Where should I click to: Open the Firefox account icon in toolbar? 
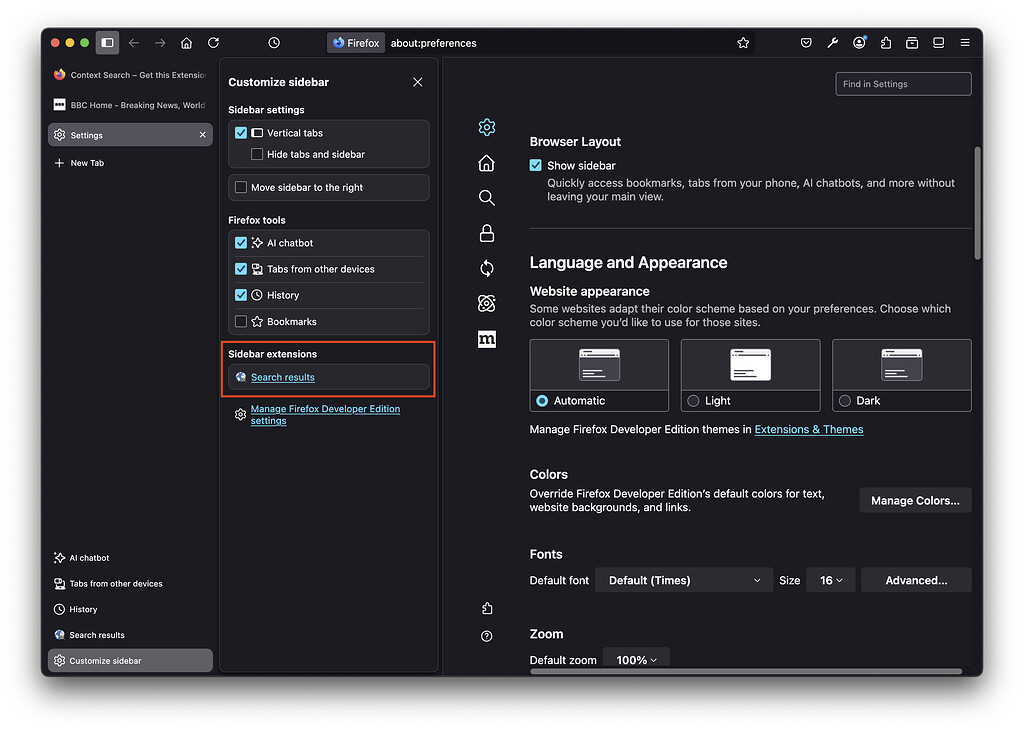click(x=860, y=43)
